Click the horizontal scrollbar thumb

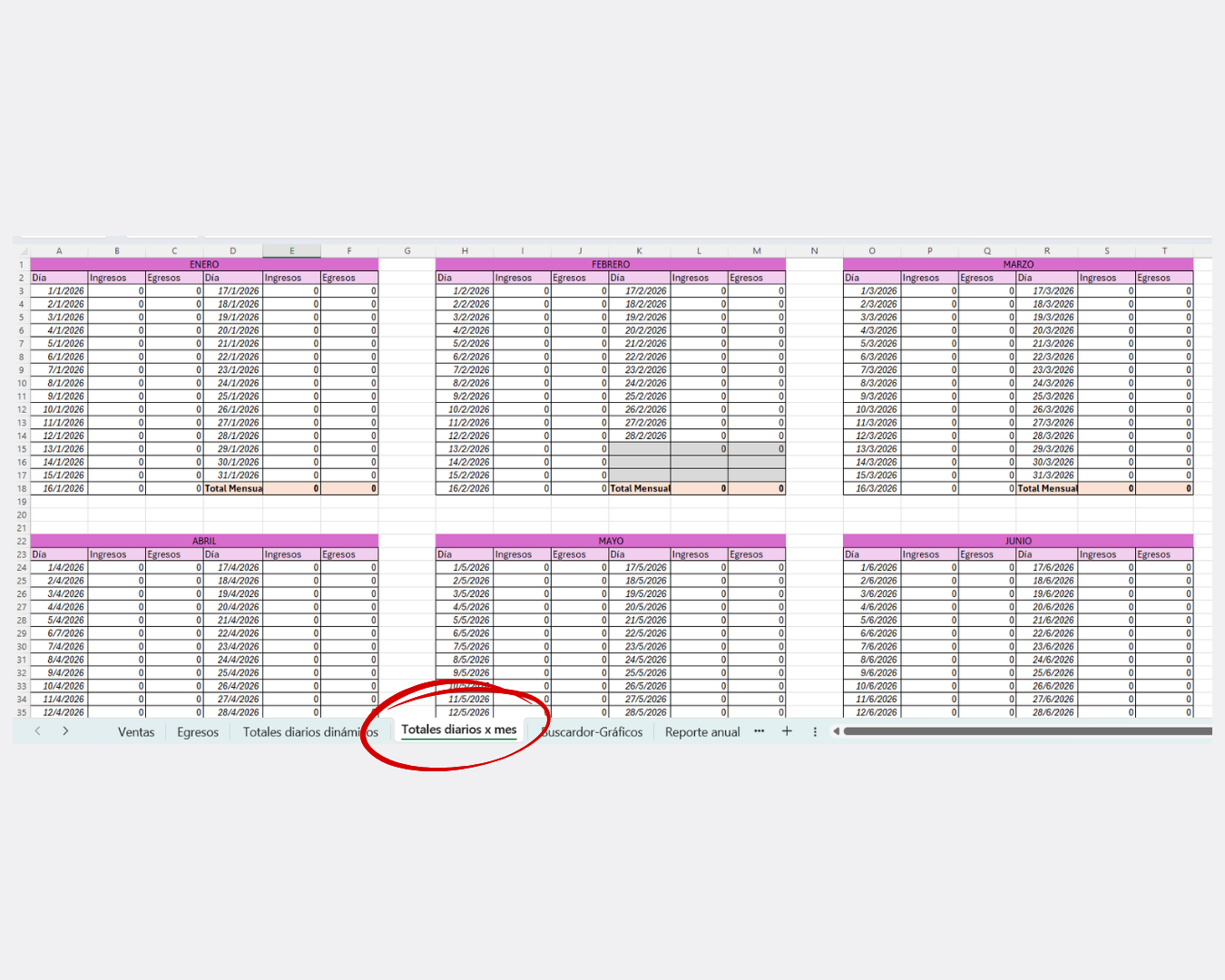(1025, 731)
